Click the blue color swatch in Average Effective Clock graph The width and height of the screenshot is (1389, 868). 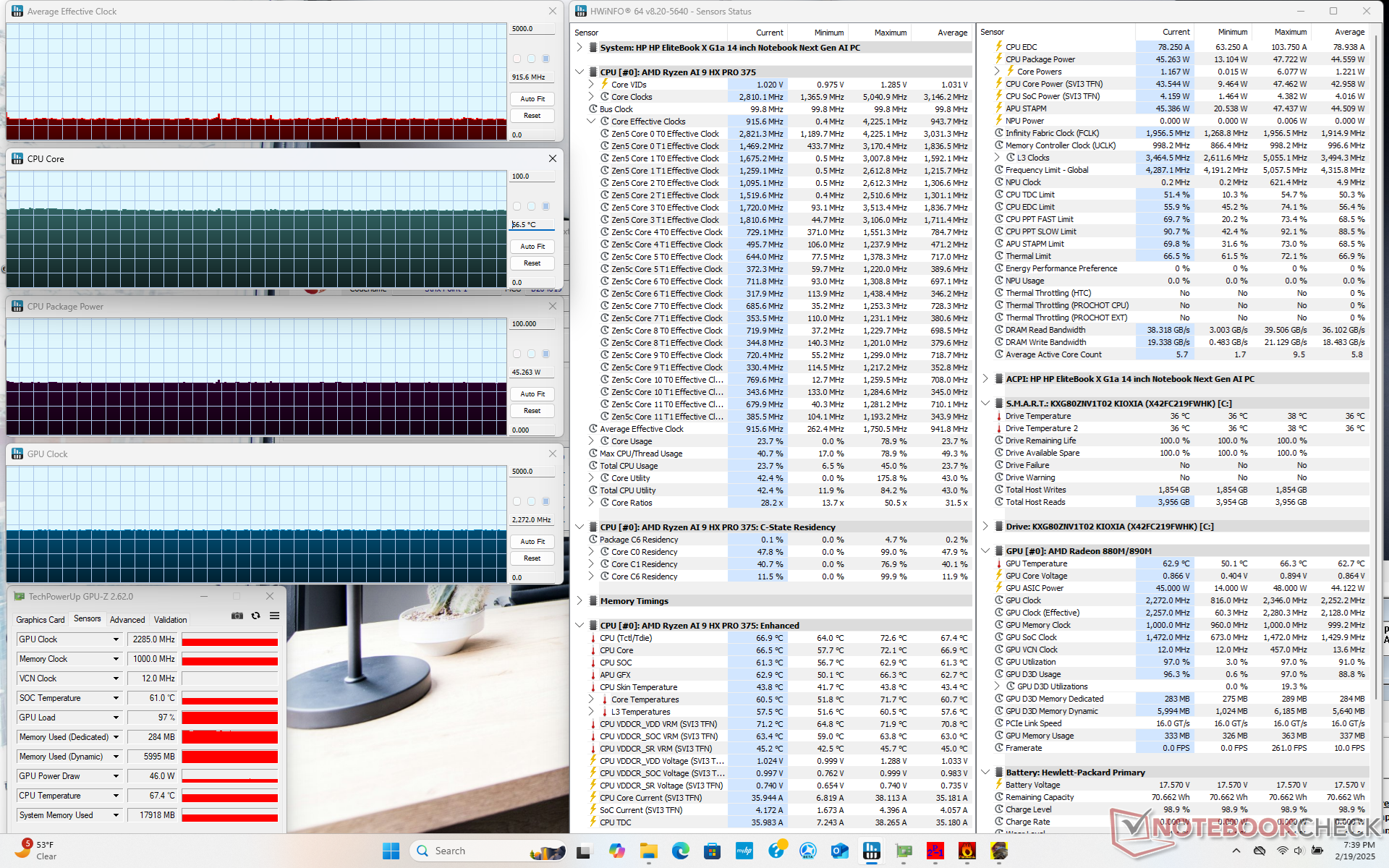click(x=546, y=59)
